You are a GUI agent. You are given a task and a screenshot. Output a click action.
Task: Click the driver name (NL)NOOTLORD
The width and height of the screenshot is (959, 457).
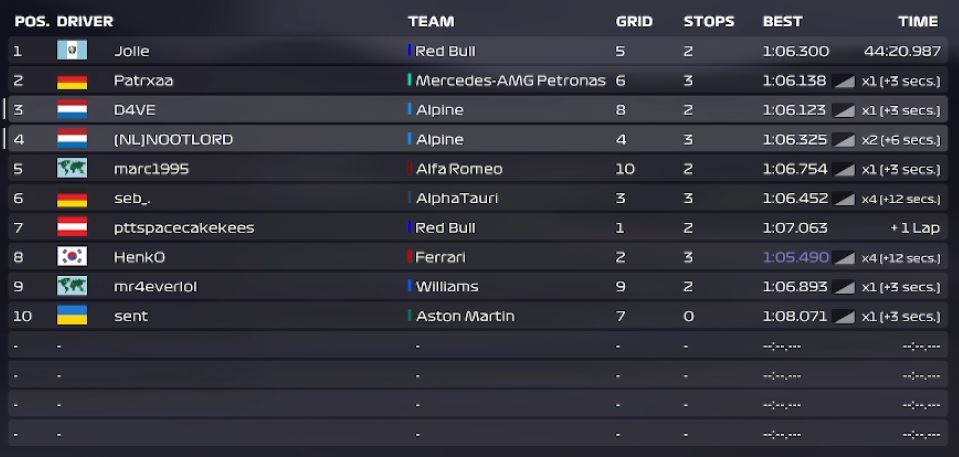173,139
